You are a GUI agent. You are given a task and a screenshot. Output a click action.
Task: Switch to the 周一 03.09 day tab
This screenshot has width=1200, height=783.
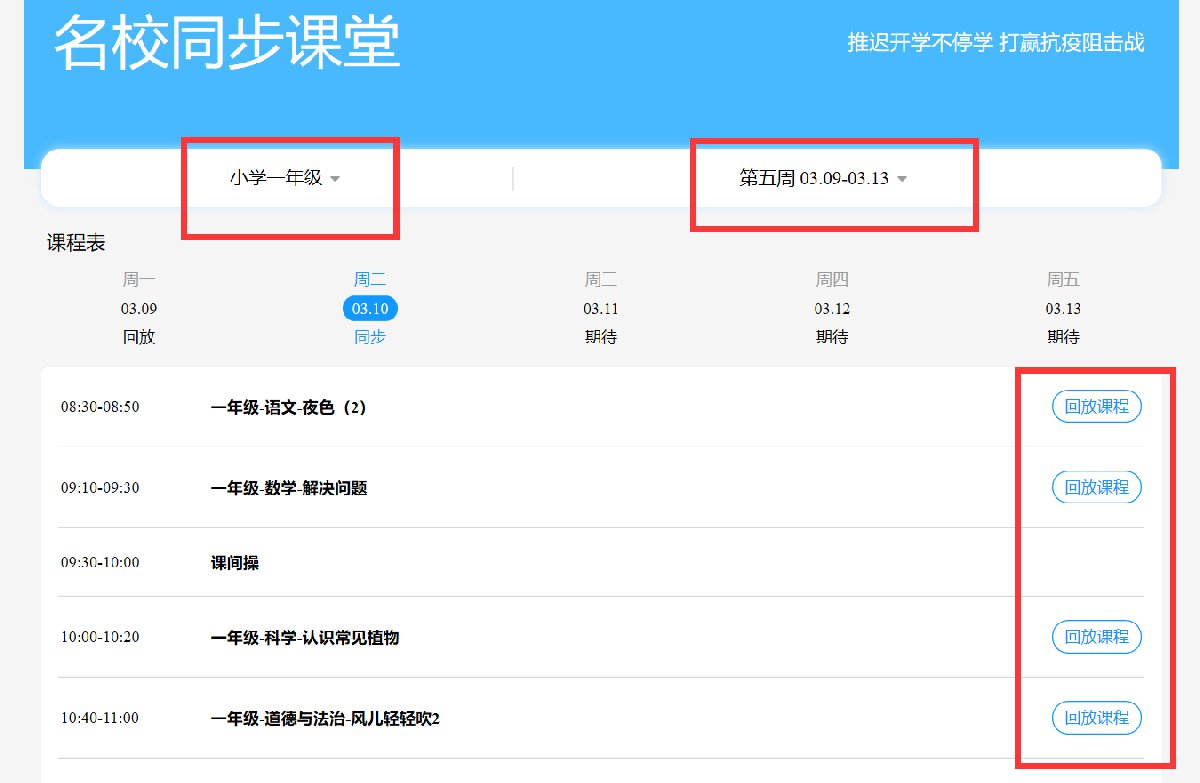139,308
